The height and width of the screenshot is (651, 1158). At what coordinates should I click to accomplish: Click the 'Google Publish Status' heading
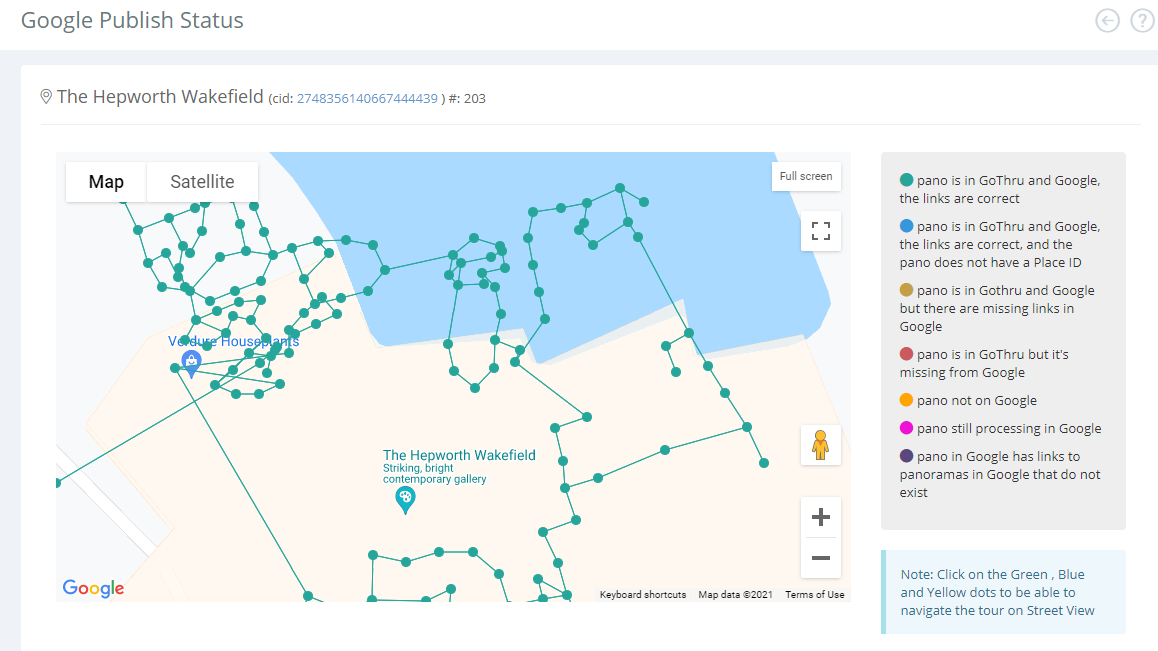point(132,21)
